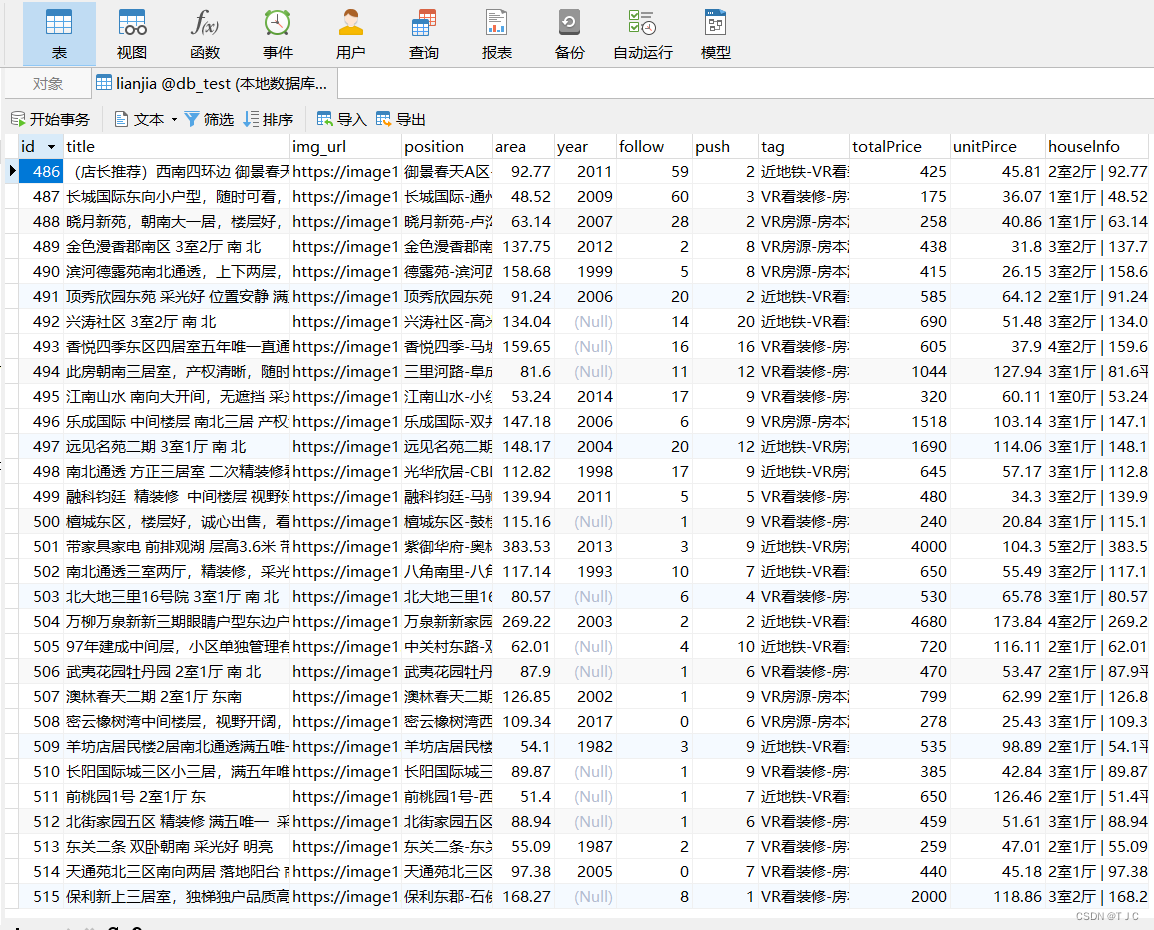Click the area column header
Screen dimensions: 1154x930
click(x=523, y=146)
